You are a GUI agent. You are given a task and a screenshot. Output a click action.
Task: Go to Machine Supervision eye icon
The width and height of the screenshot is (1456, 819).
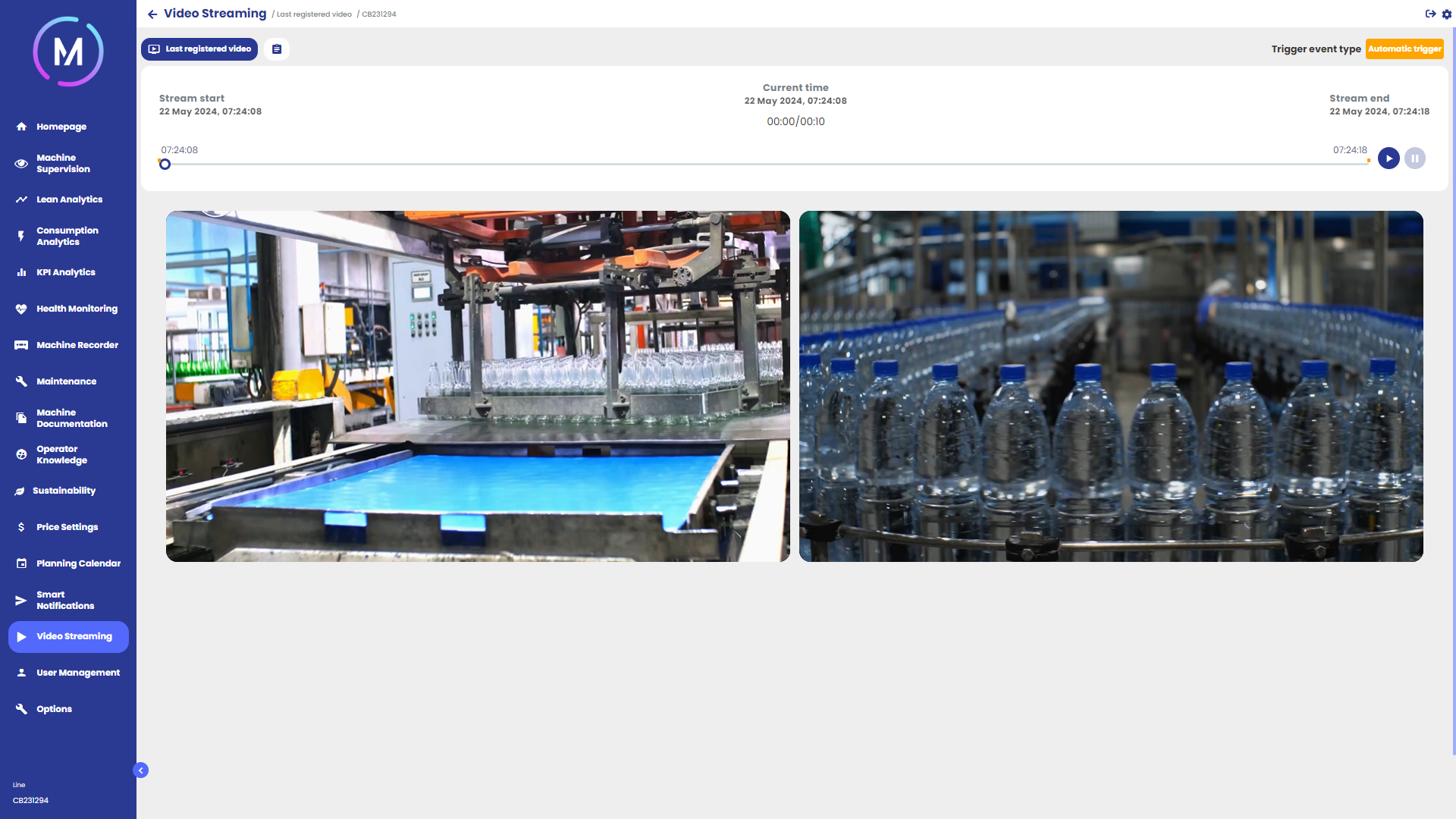click(21, 163)
